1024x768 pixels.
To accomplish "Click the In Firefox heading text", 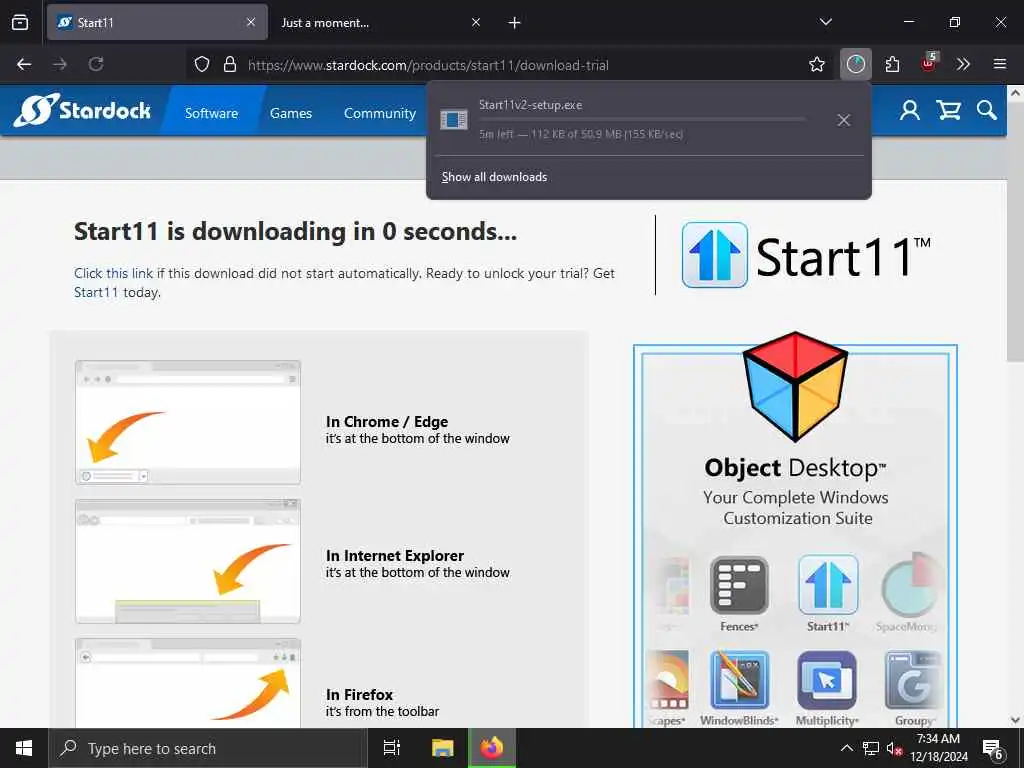I will (359, 694).
